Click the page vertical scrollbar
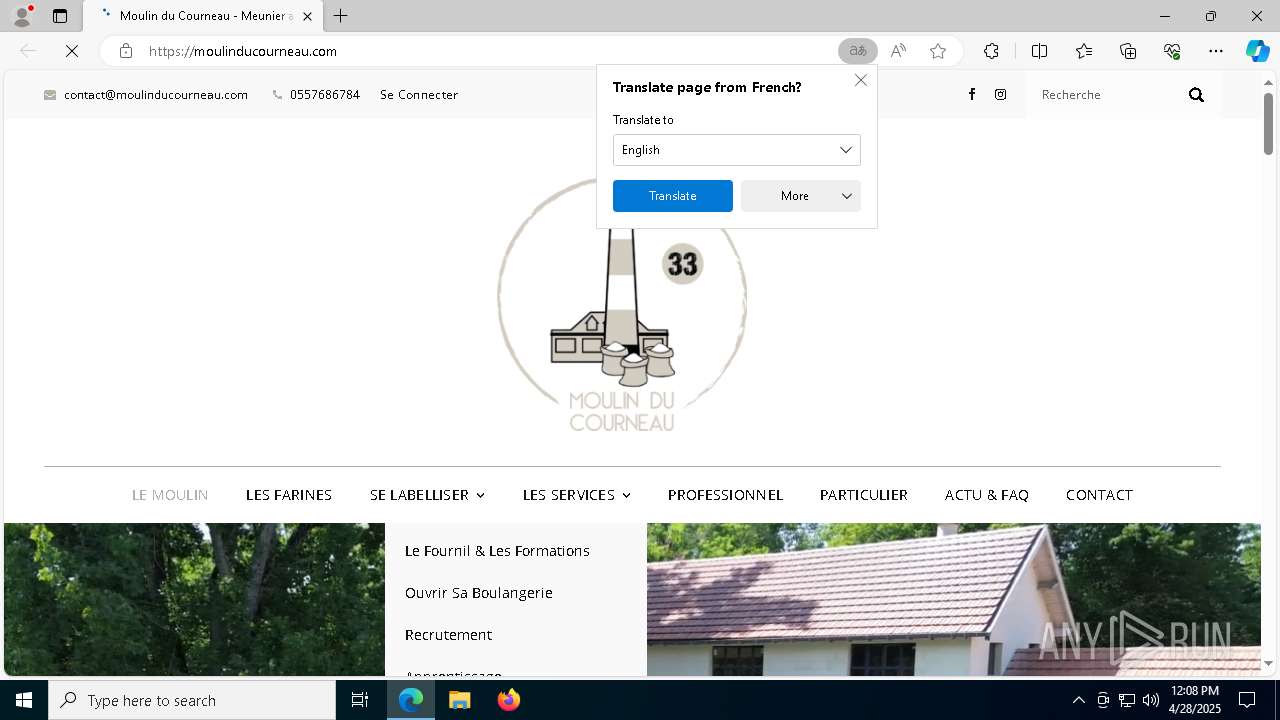 click(x=1268, y=124)
